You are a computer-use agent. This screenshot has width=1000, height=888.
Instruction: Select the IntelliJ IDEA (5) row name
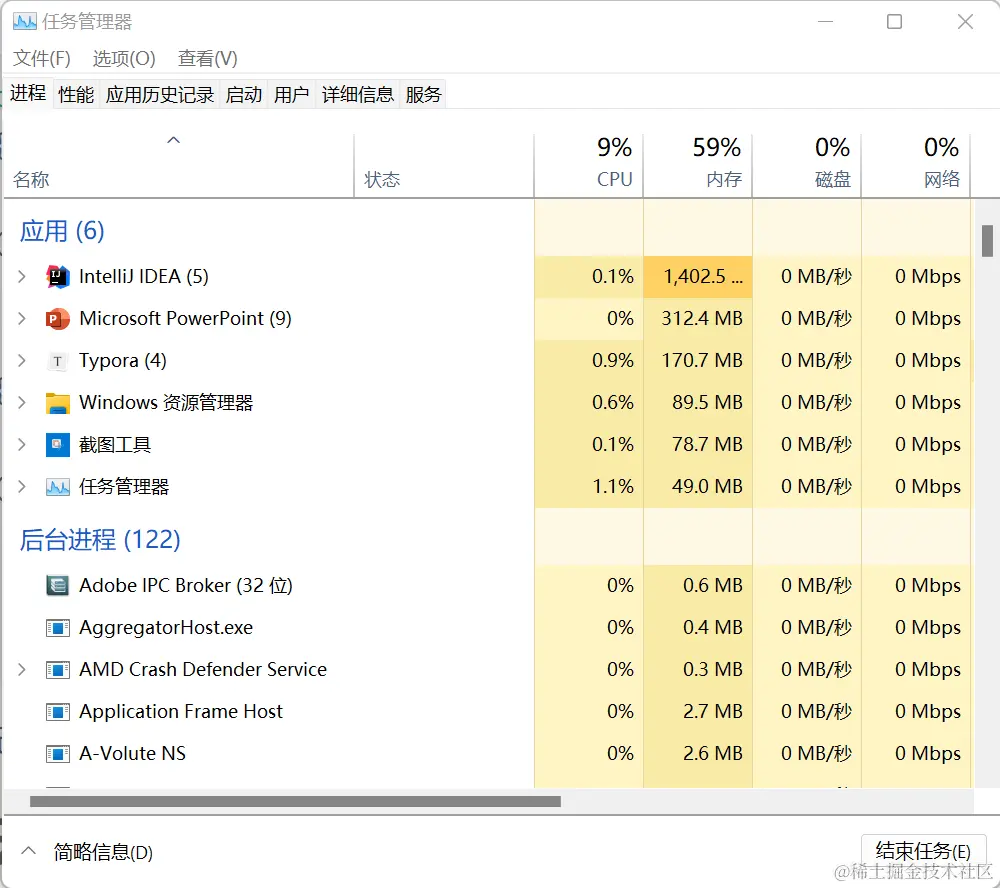point(143,276)
